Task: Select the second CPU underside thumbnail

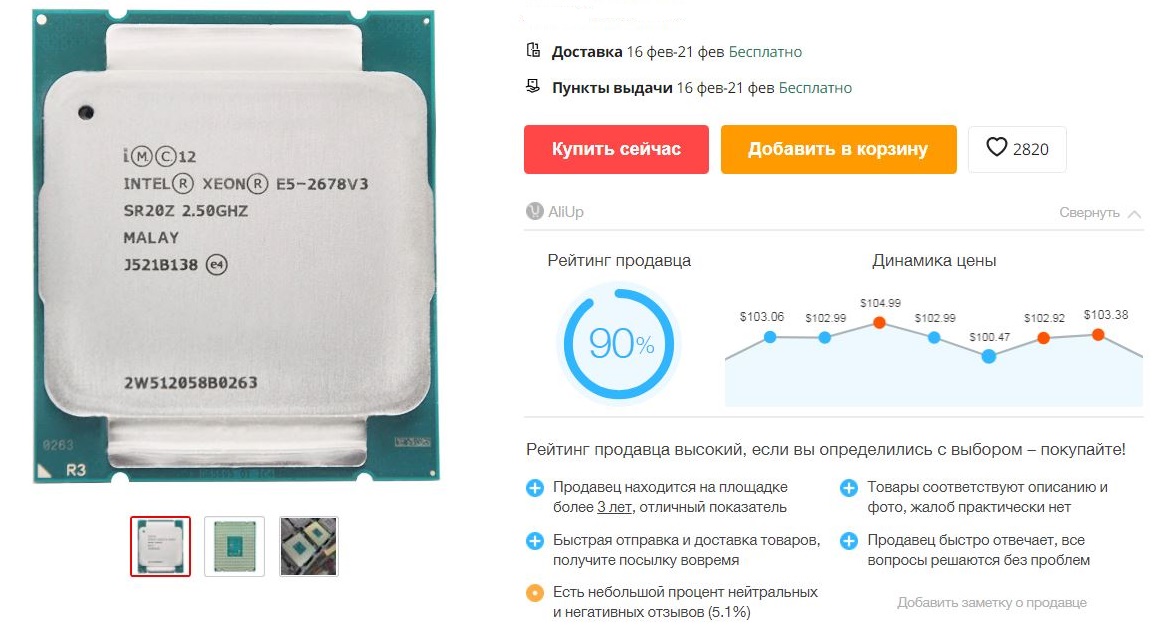Action: tap(234, 546)
